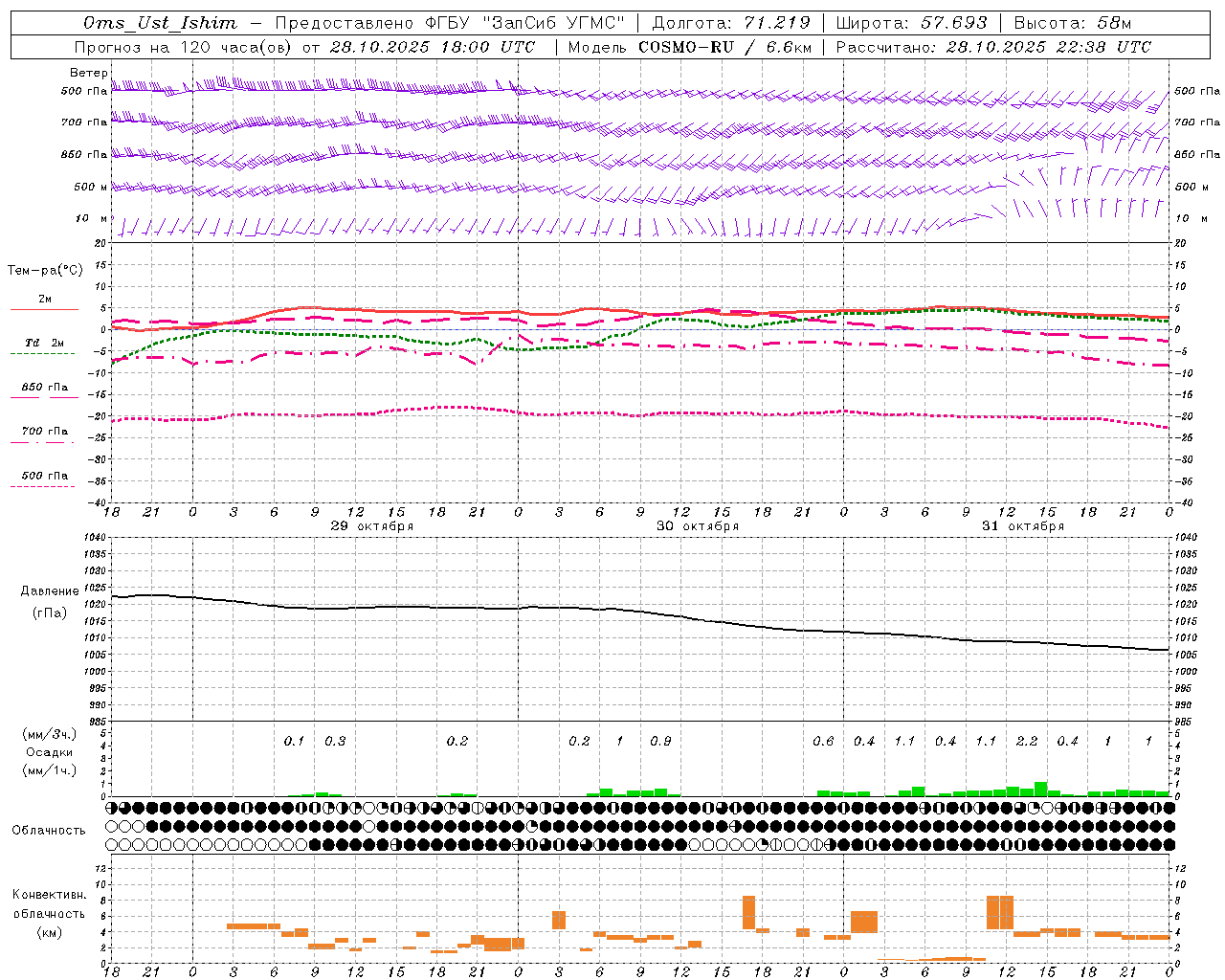
Task: Click the Конвективн. label
Action: (x=50, y=895)
